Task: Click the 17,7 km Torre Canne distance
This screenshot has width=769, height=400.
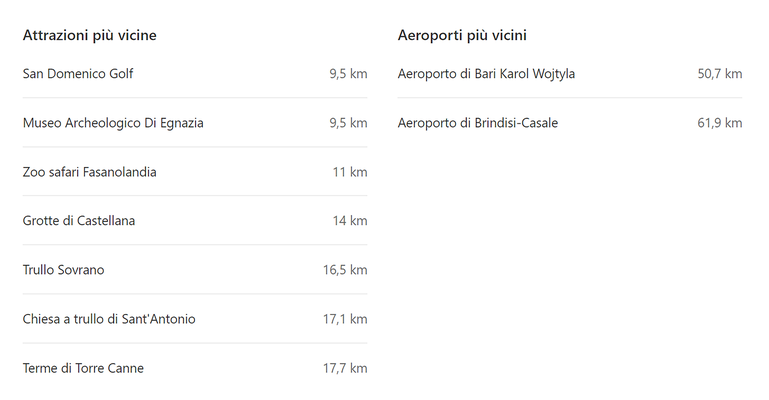Action: 345,368
